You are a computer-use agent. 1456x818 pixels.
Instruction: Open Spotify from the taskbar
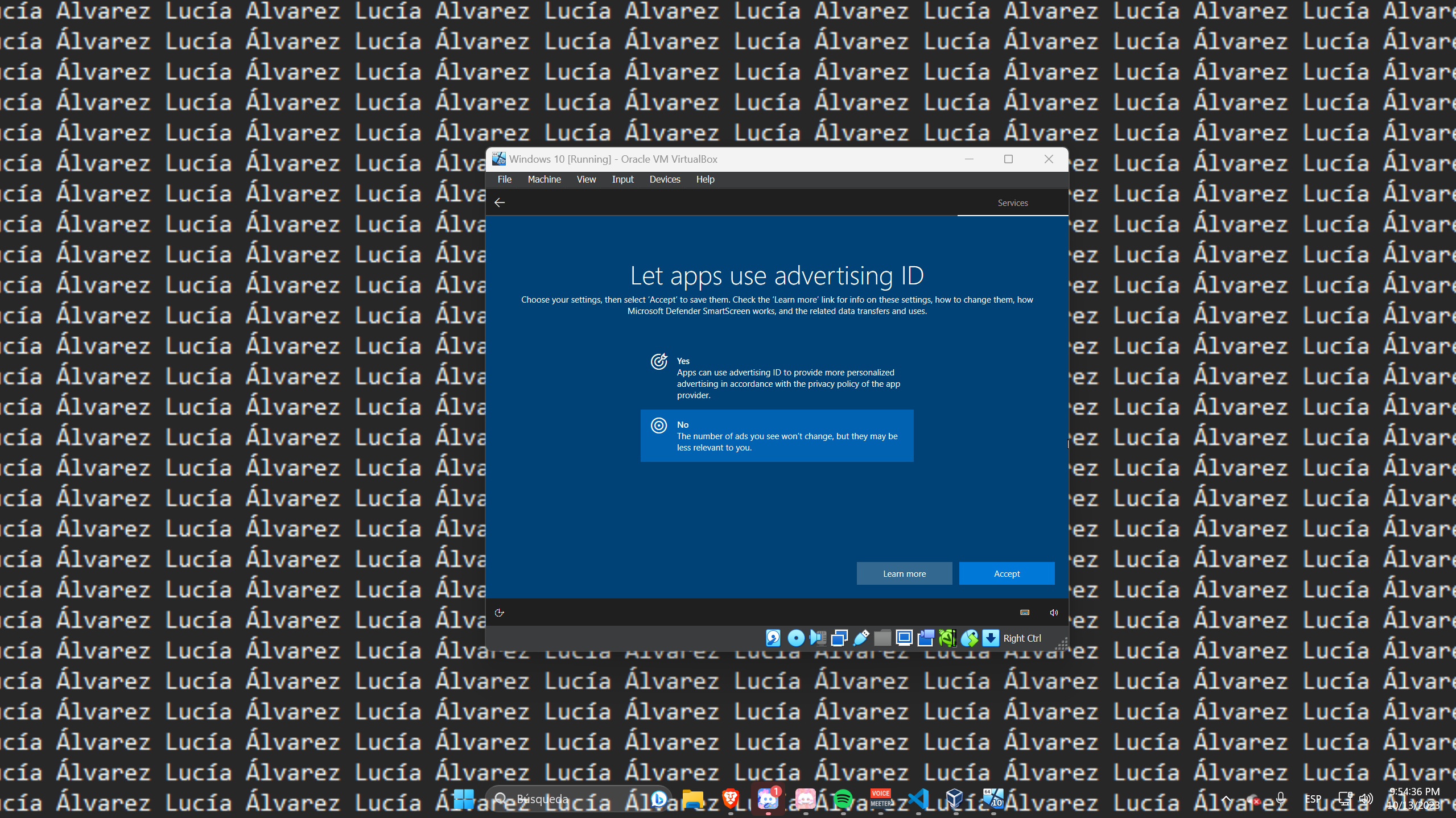point(844,799)
